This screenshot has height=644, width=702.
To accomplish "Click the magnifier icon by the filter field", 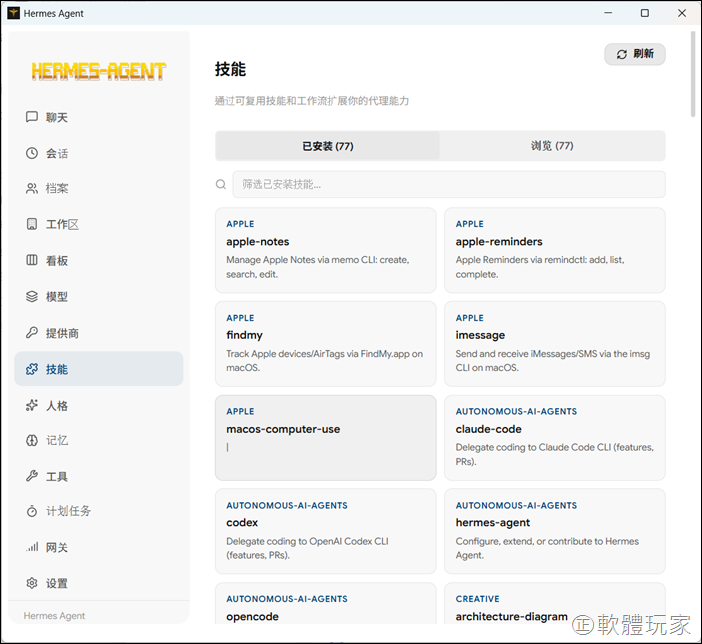I will (x=221, y=184).
